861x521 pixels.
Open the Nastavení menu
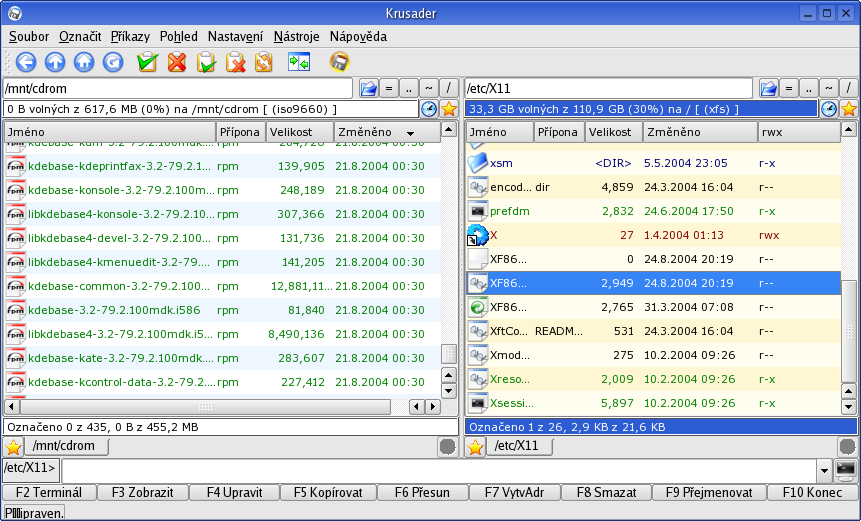click(236, 37)
